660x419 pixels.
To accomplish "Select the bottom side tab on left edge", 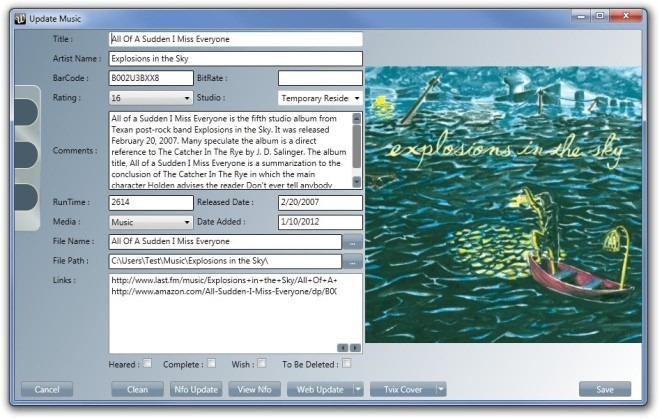I will (x=26, y=197).
